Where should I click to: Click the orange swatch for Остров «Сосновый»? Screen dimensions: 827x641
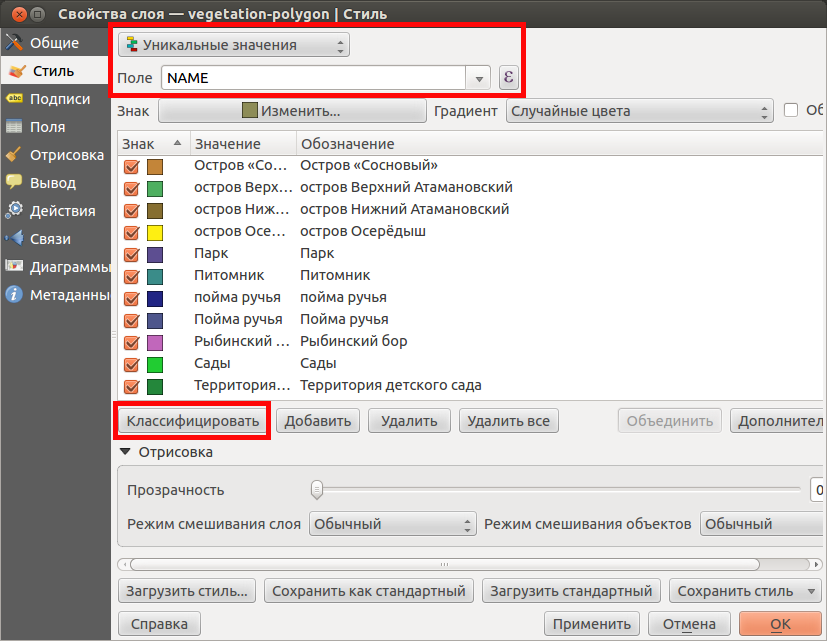click(155, 167)
